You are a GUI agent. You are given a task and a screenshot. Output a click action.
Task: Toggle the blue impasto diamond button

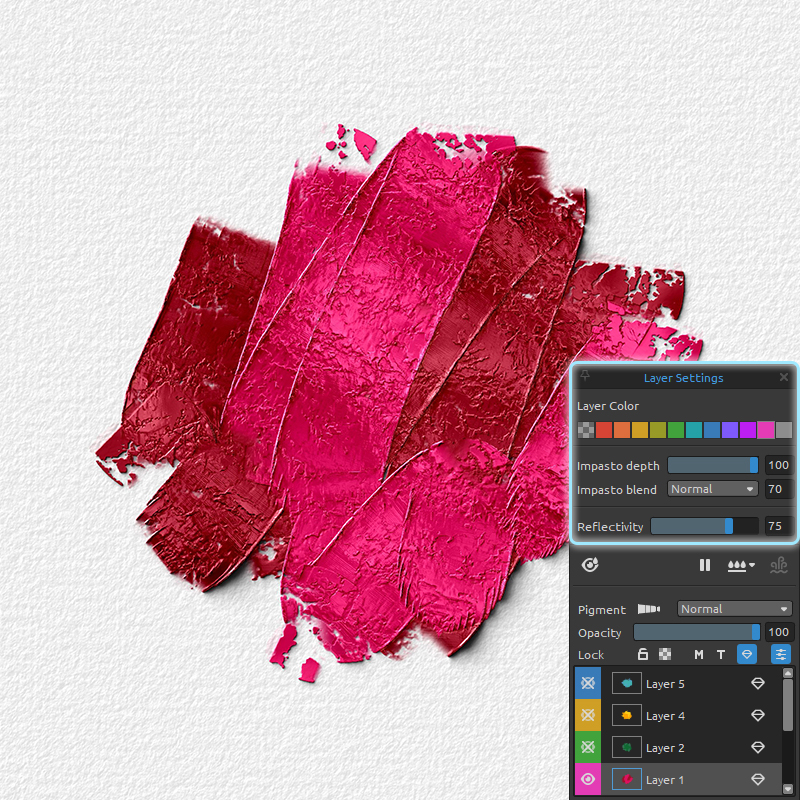click(x=746, y=654)
